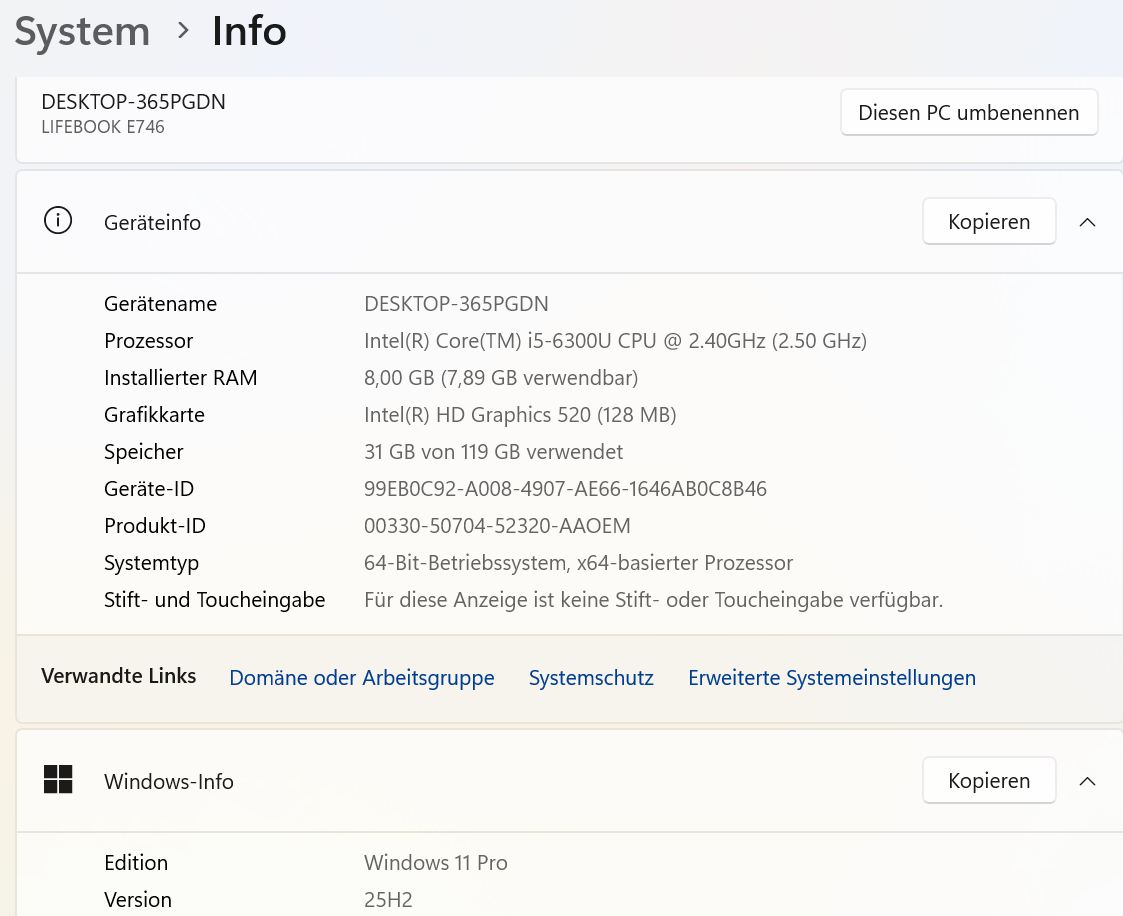Click the Info breadcrumb heading
The image size is (1123, 916).
click(249, 31)
